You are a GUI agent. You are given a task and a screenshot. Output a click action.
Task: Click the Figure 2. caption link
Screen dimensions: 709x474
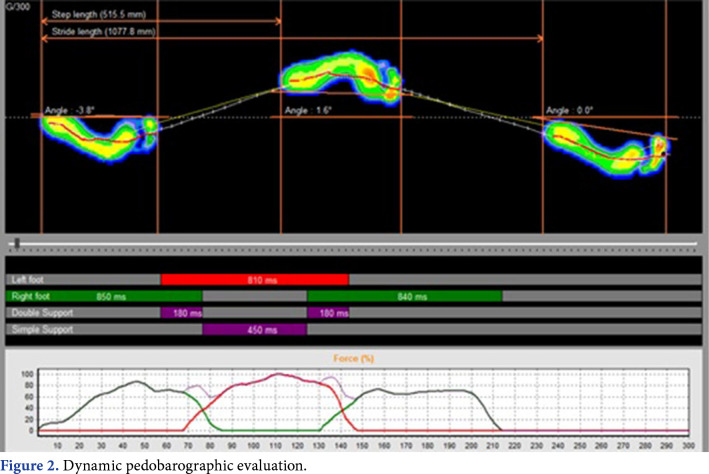click(x=29, y=465)
